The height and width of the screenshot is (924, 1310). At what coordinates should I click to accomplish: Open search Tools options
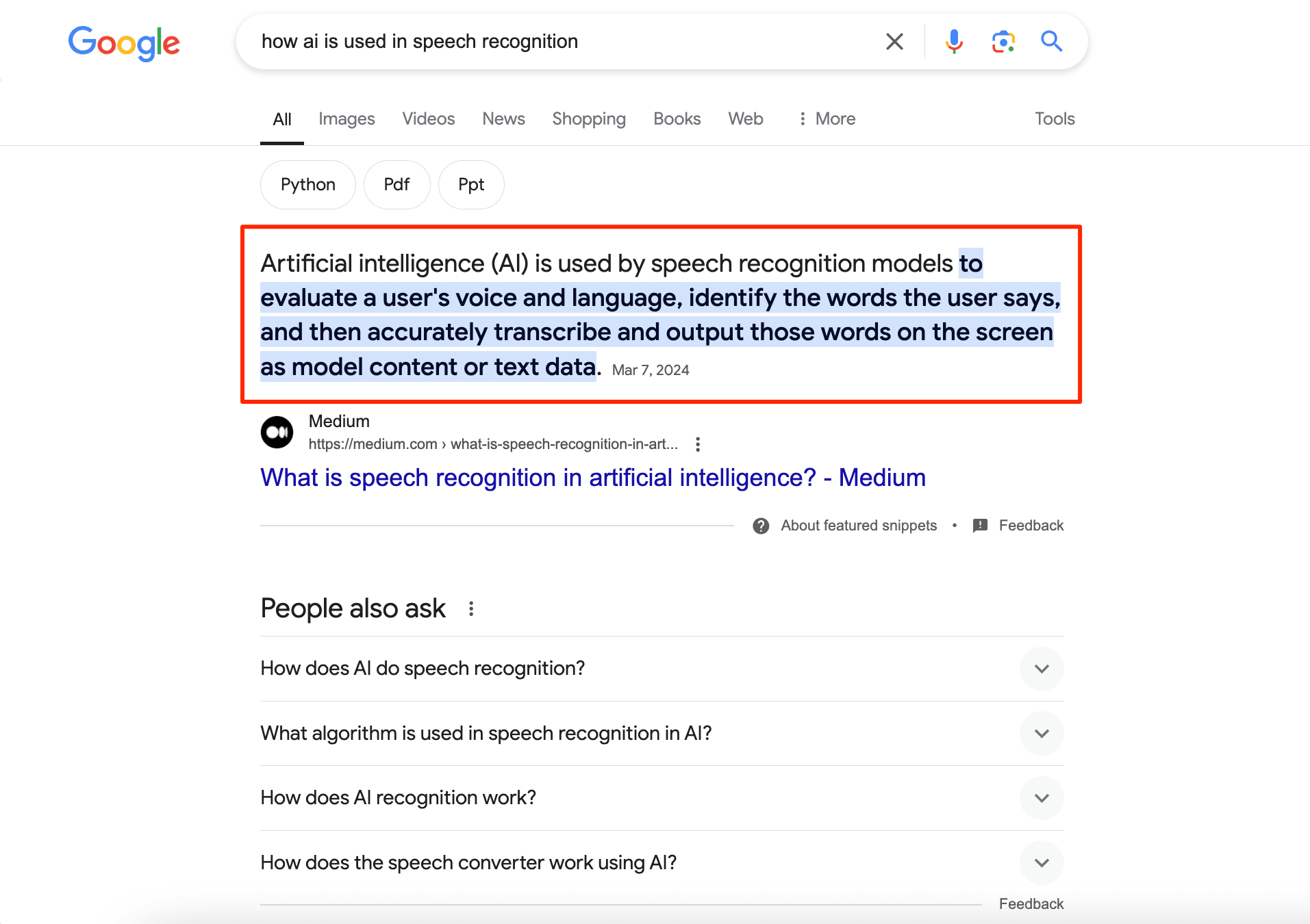(1053, 118)
